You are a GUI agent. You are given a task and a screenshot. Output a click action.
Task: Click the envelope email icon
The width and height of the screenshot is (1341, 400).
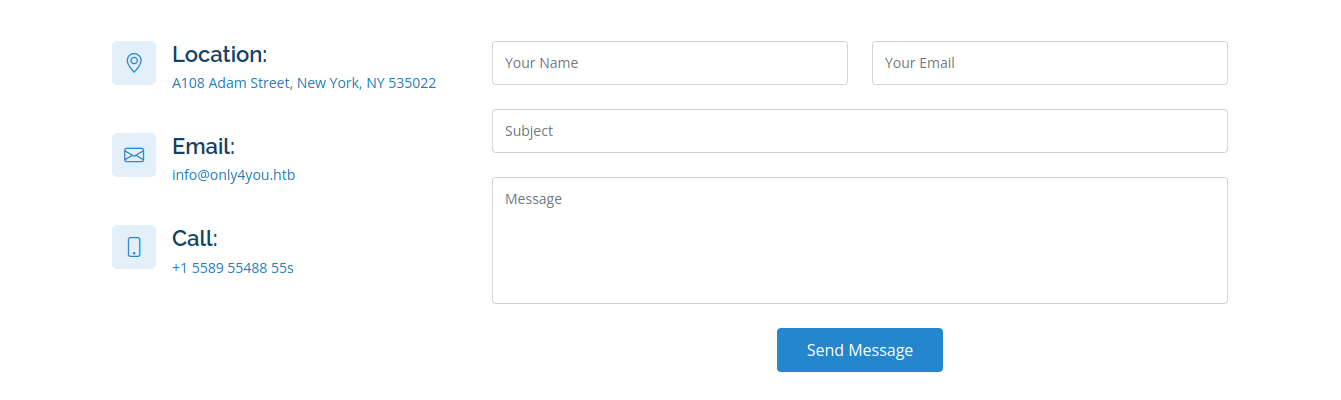point(134,155)
